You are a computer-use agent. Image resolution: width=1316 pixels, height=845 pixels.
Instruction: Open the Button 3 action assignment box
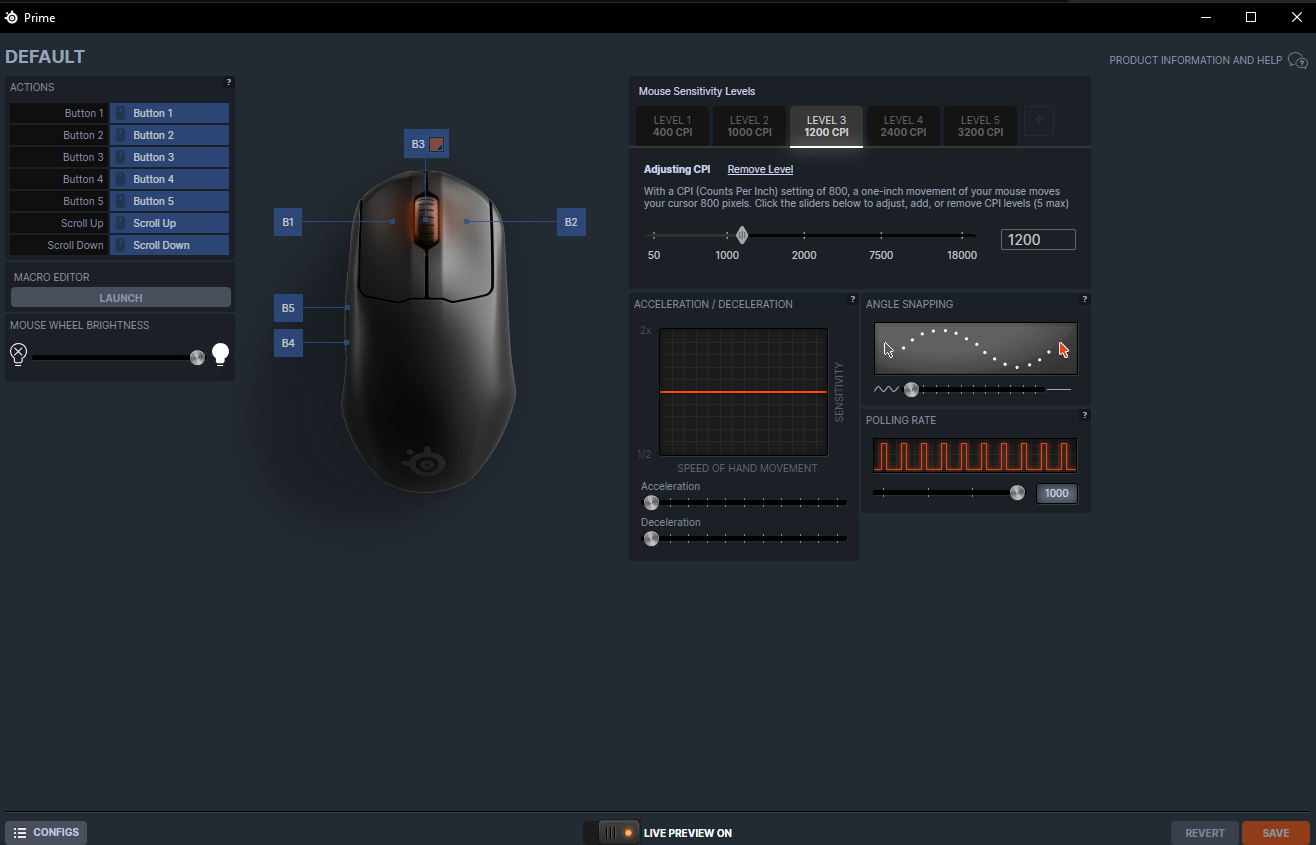click(x=169, y=157)
